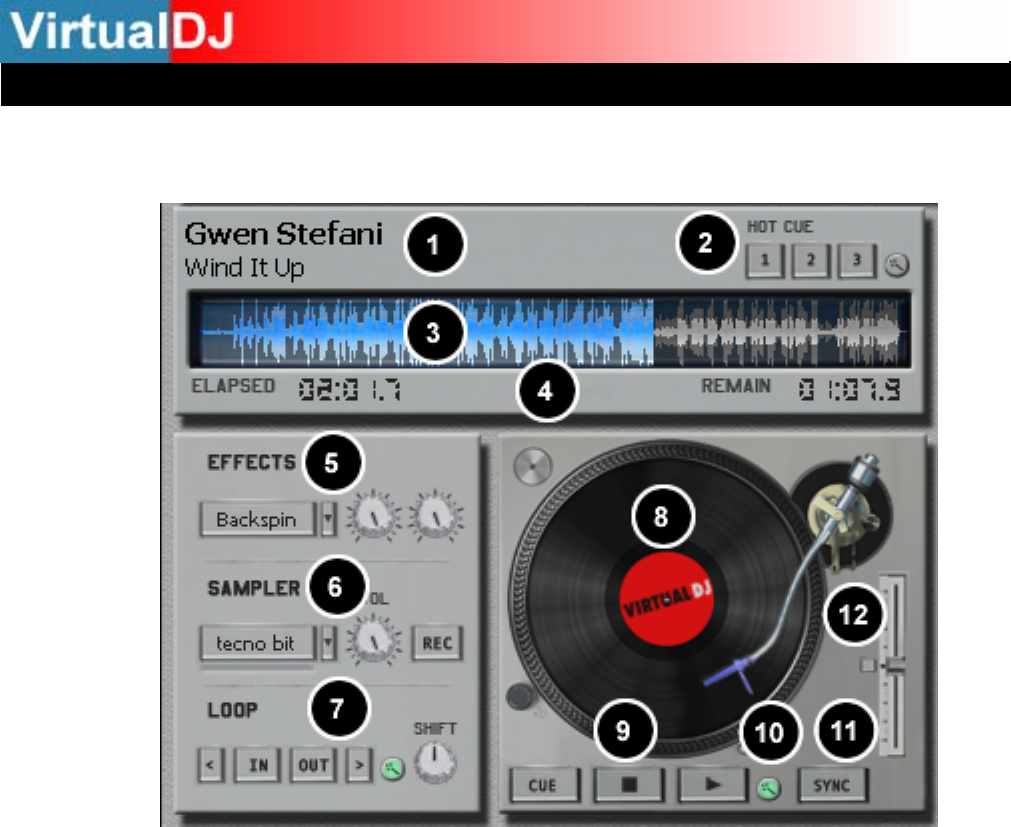The width and height of the screenshot is (1011, 827).
Task: Click the loop SHIFT knob
Action: (x=435, y=761)
